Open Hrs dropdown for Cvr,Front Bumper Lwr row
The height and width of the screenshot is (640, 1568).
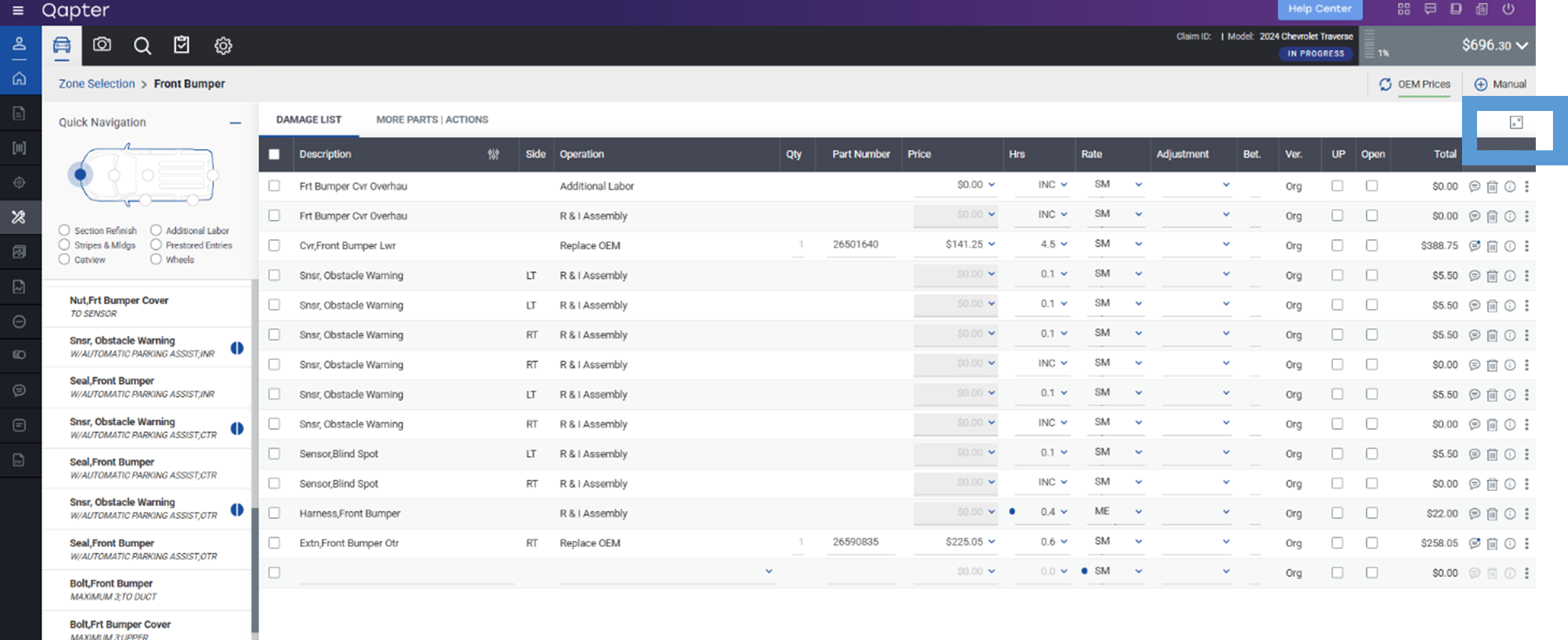click(x=1064, y=245)
